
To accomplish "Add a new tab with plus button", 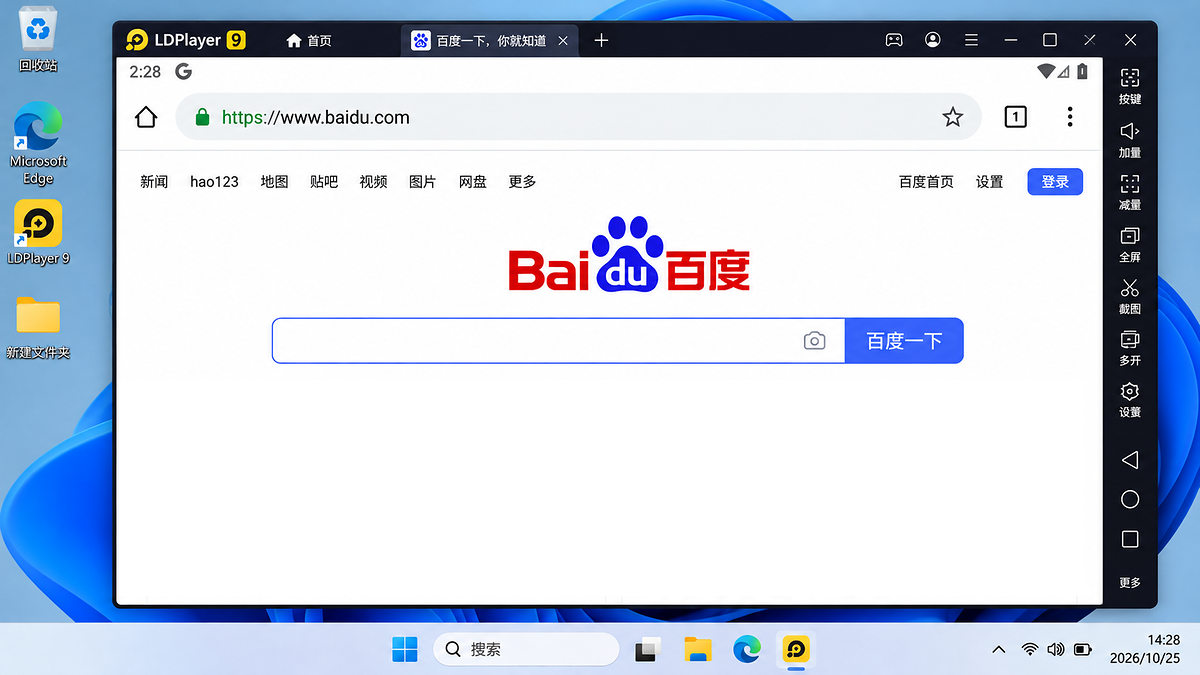I will click(601, 40).
